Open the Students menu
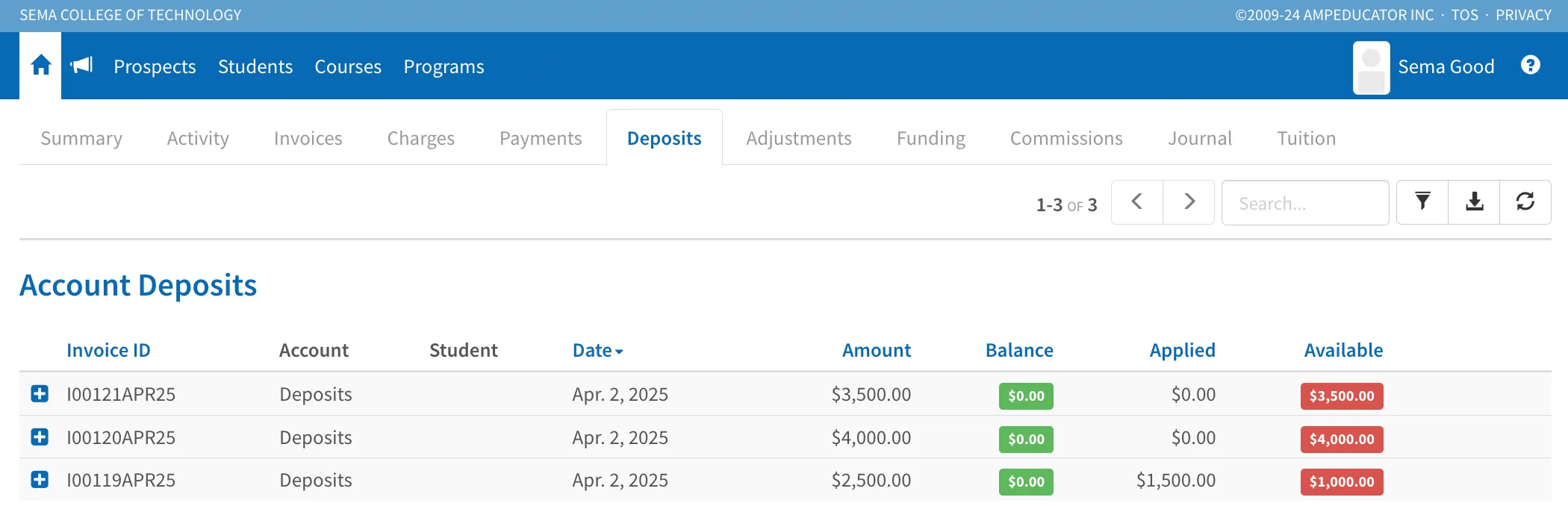Screen dimensions: 1568x506 click(255, 66)
